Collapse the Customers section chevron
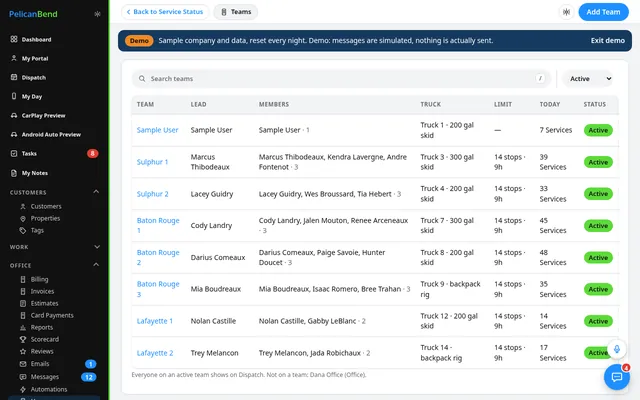The image size is (640, 400). (x=96, y=191)
